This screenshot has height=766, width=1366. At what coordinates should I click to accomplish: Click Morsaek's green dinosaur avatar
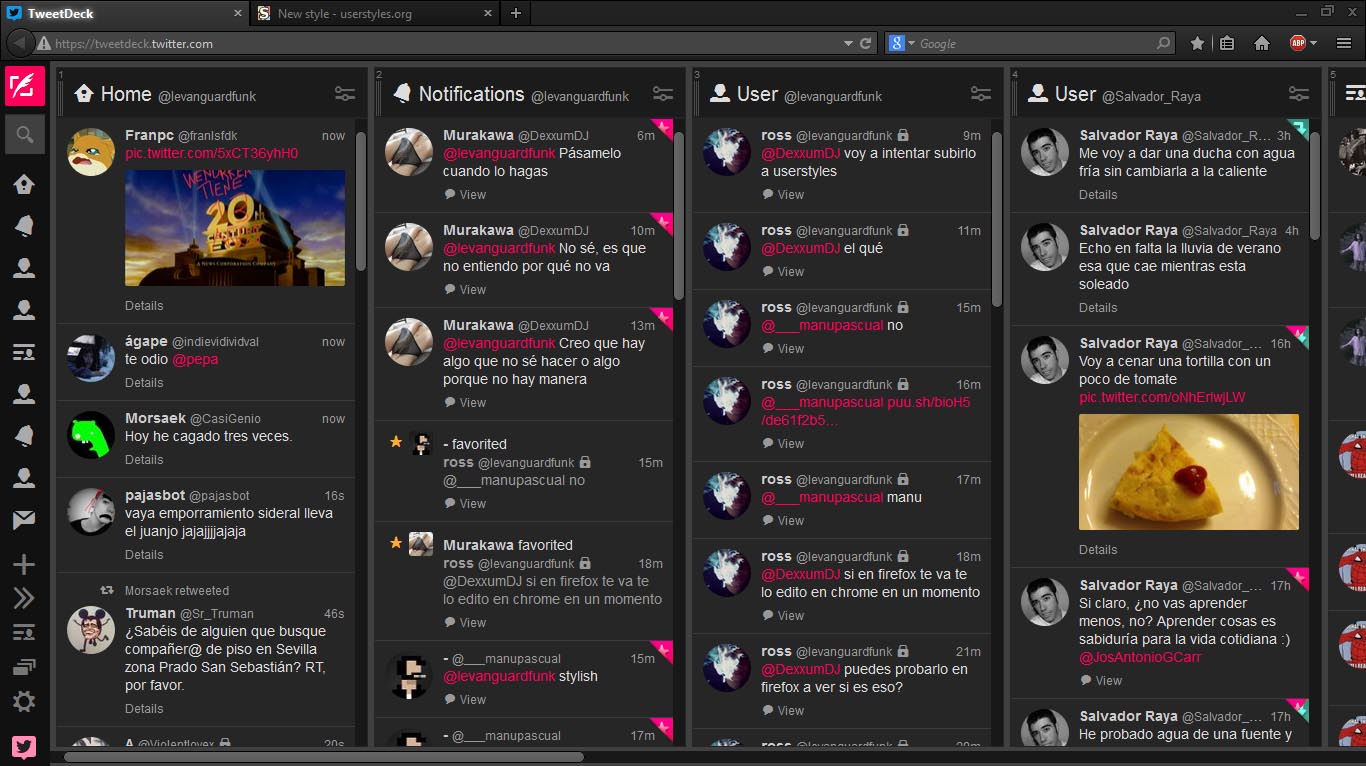point(91,435)
